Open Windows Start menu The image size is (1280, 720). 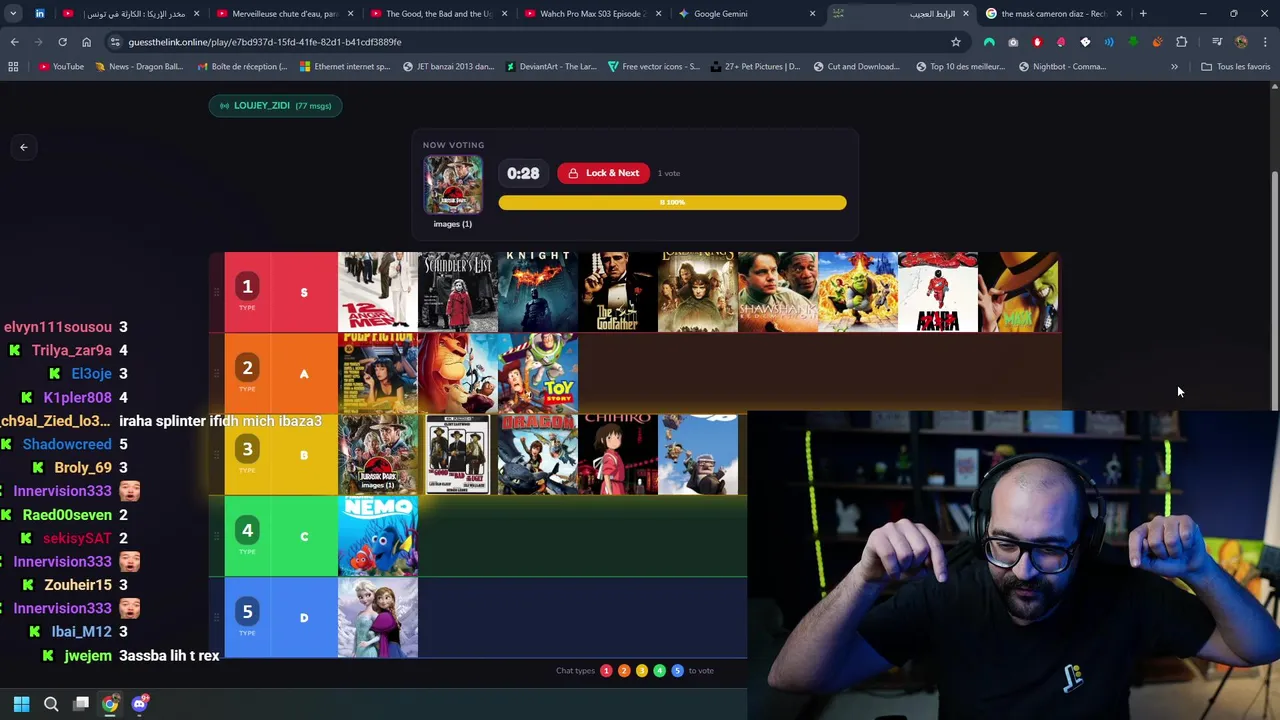pyautogui.click(x=21, y=704)
